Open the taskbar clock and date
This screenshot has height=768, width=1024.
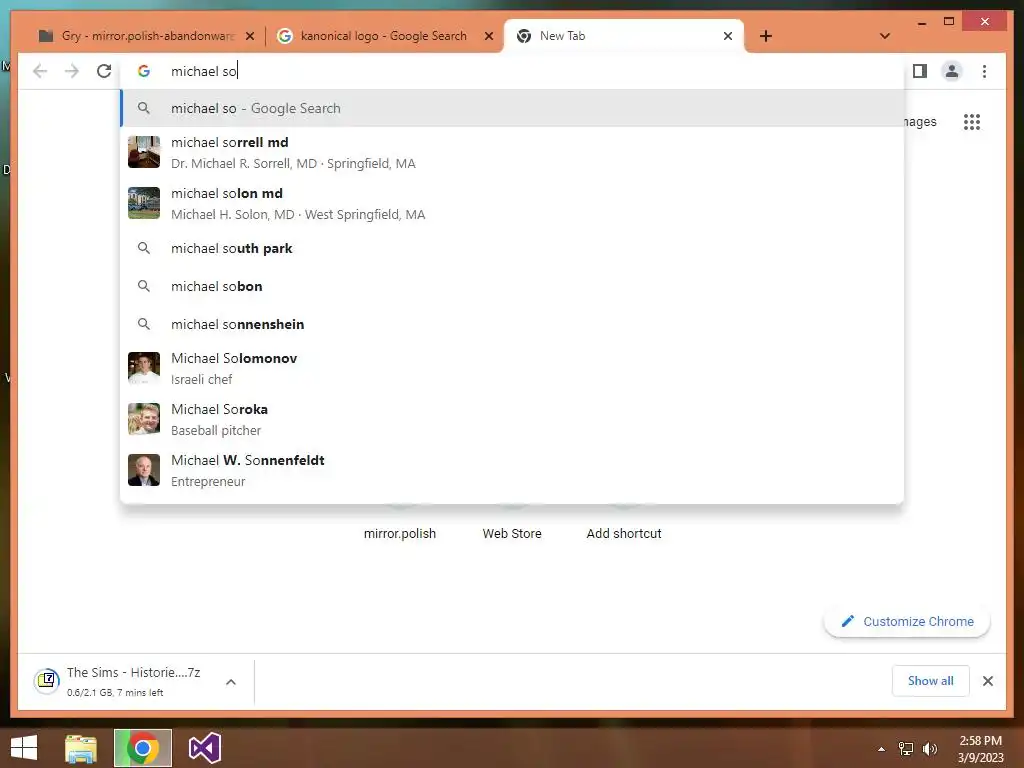pos(980,749)
